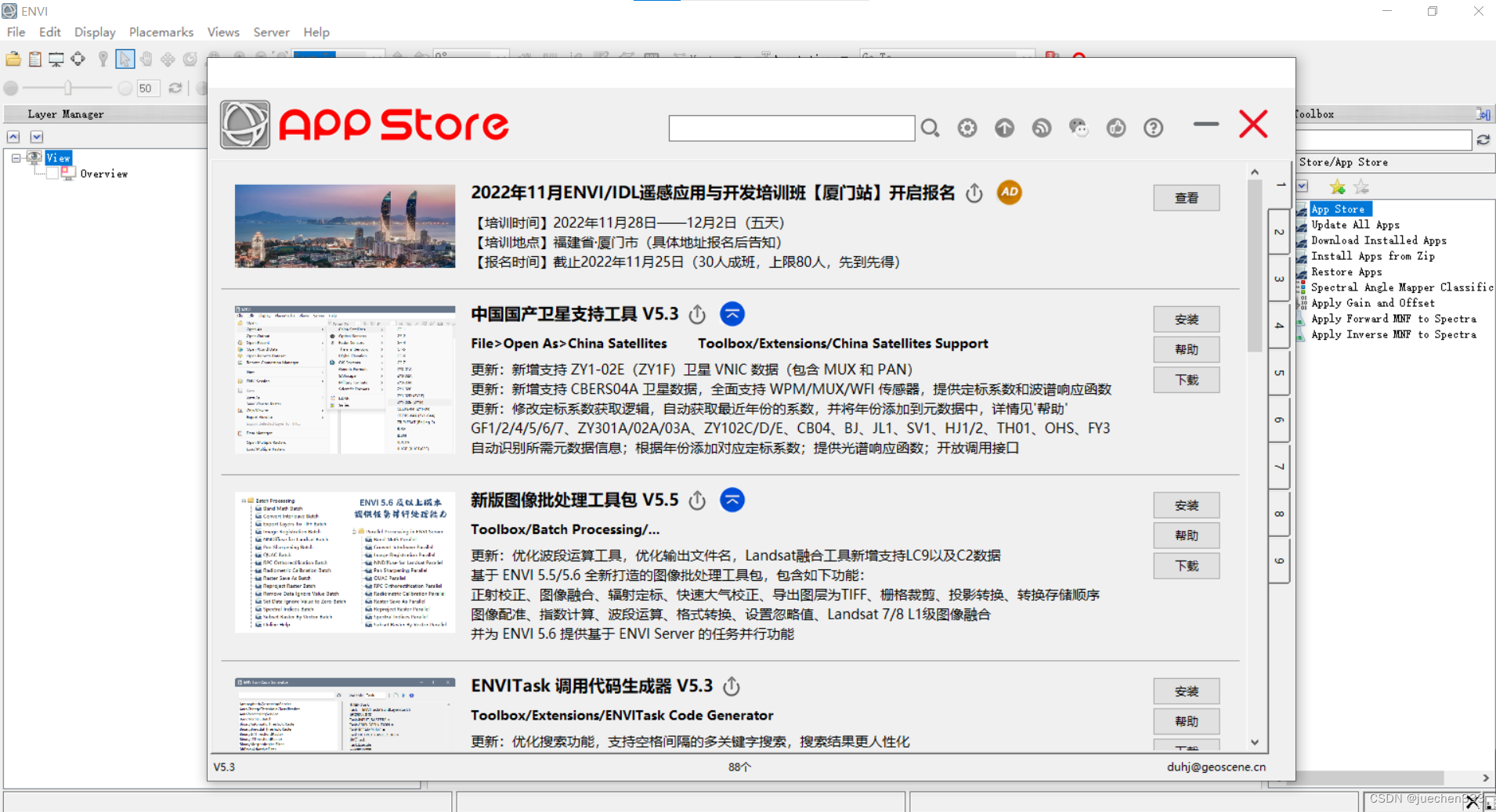
Task: Add to favorites with yellow star icon
Action: [1337, 186]
